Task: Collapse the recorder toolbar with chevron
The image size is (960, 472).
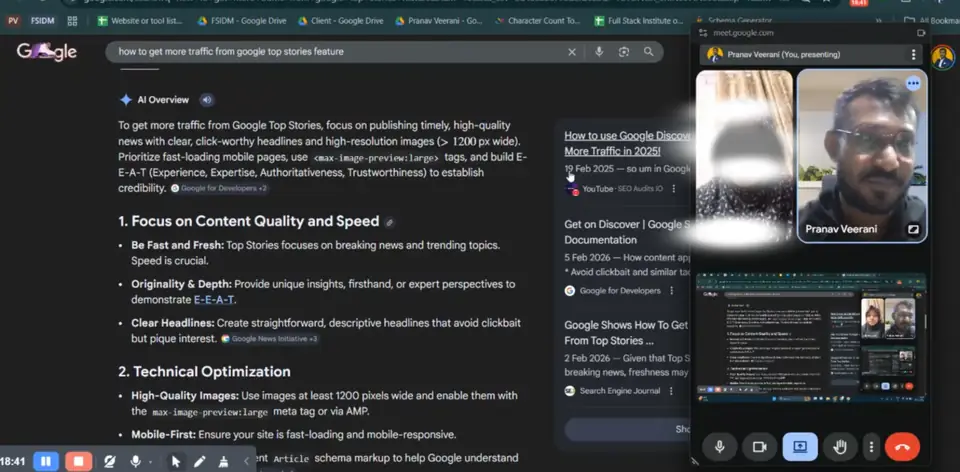Action: point(247,462)
